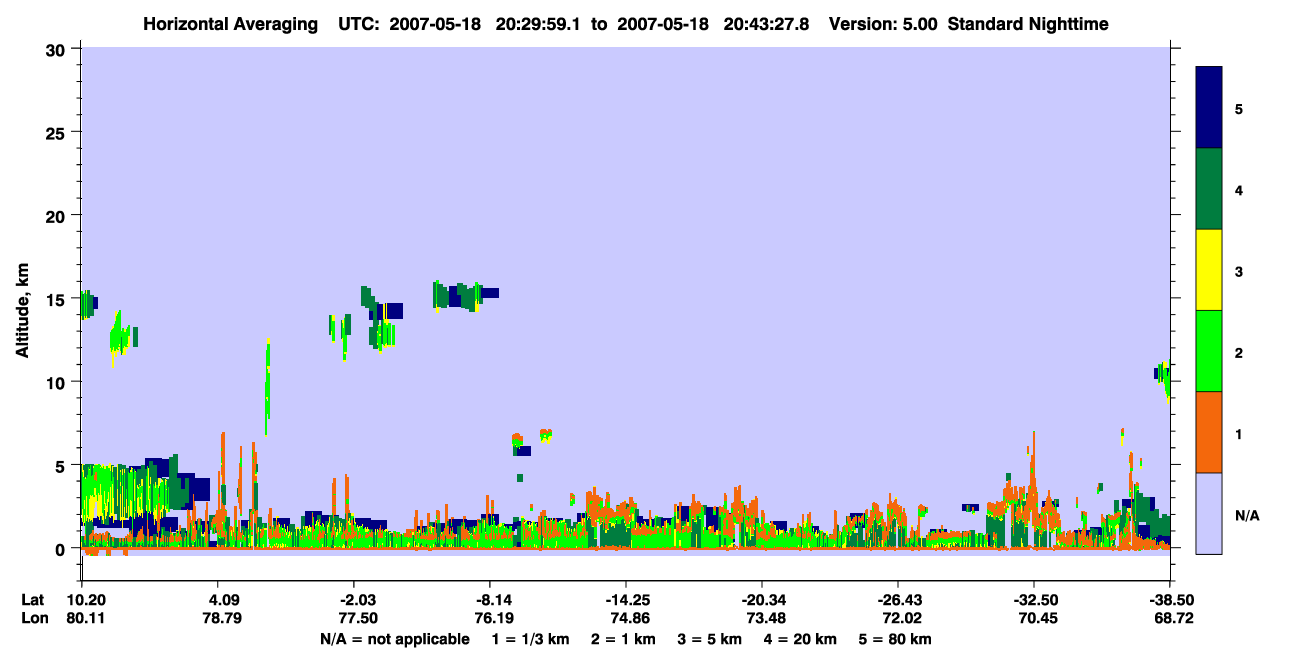Click latitude value -8.14
This screenshot has height=667, width=1300.
coord(489,600)
